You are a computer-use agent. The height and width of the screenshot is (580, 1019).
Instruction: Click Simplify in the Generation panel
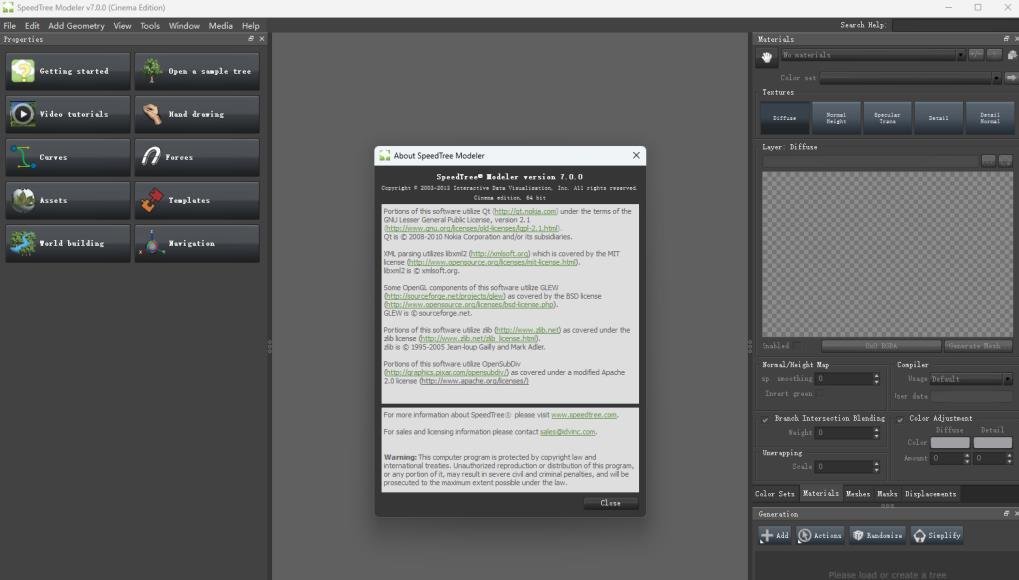tap(936, 535)
